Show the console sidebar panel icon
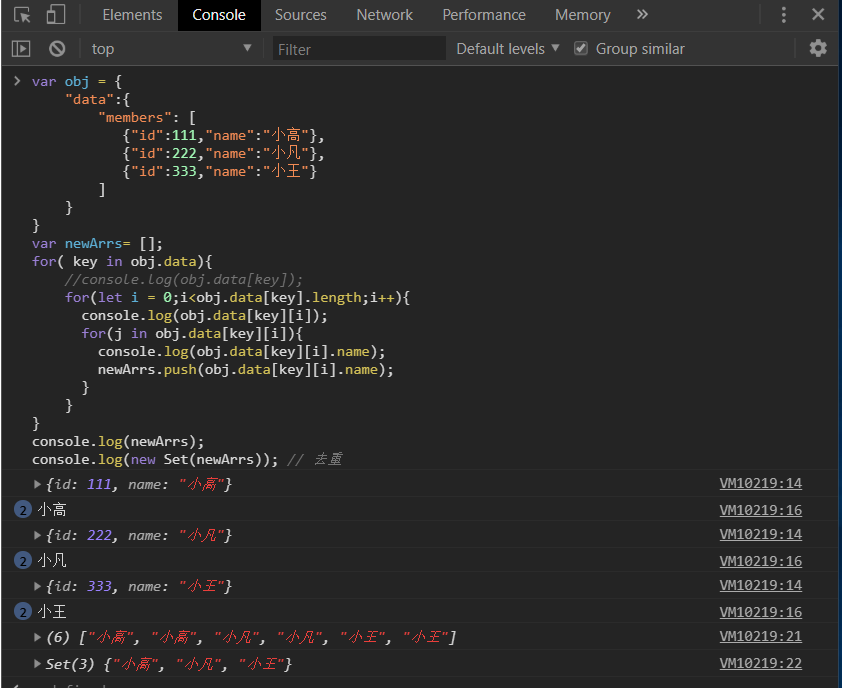The height and width of the screenshot is (688, 842). pos(21,48)
